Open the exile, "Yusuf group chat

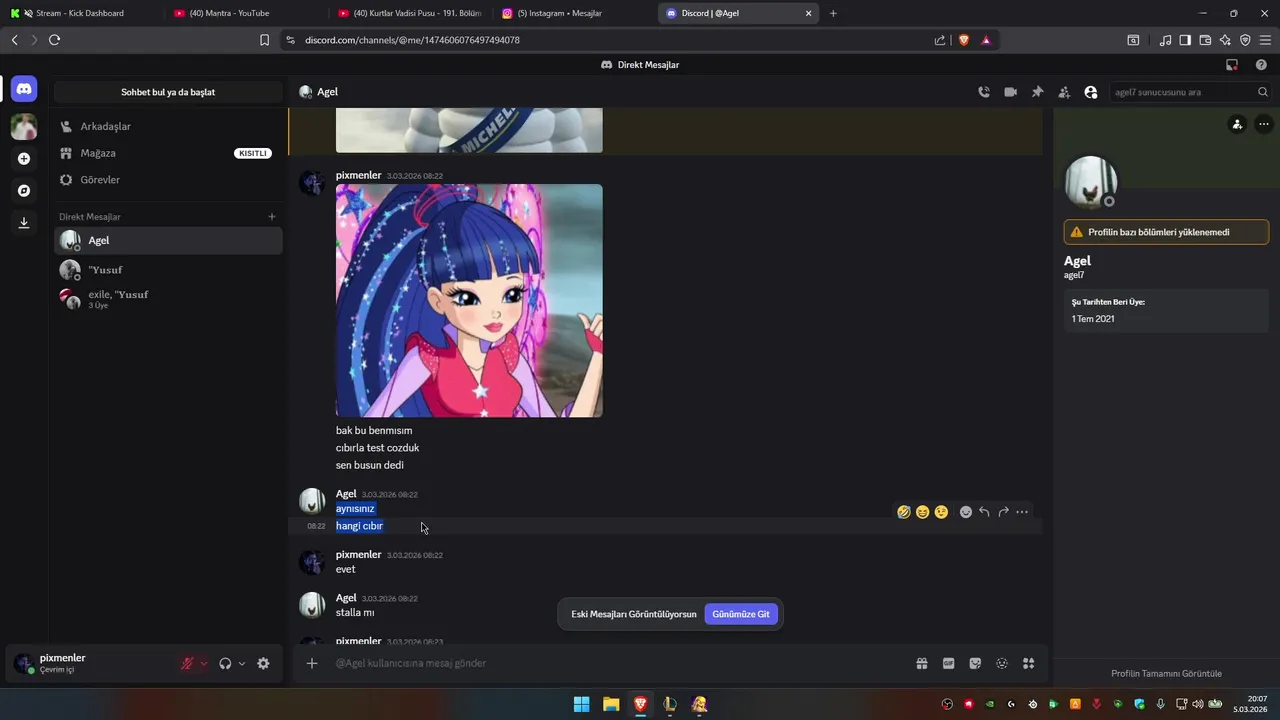[x=168, y=299]
